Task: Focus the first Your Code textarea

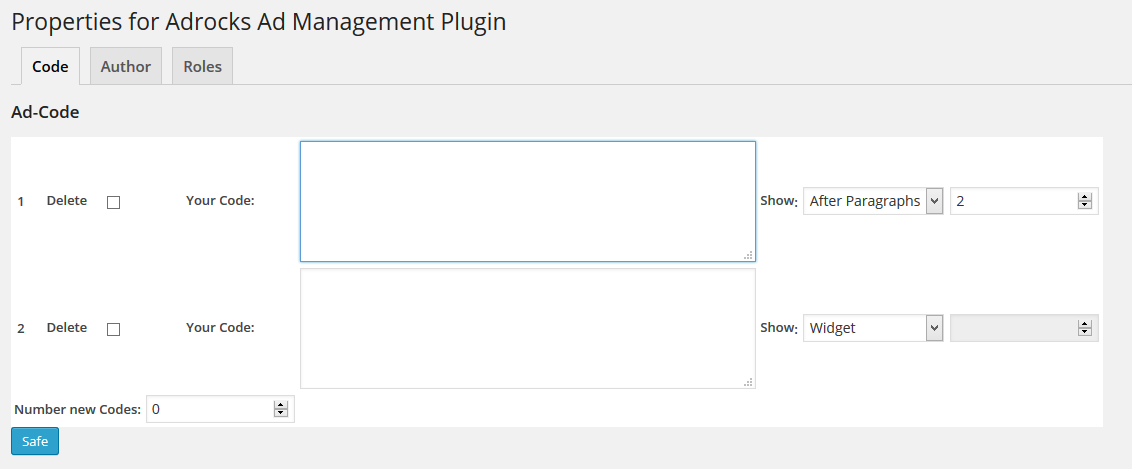Action: tap(528, 201)
